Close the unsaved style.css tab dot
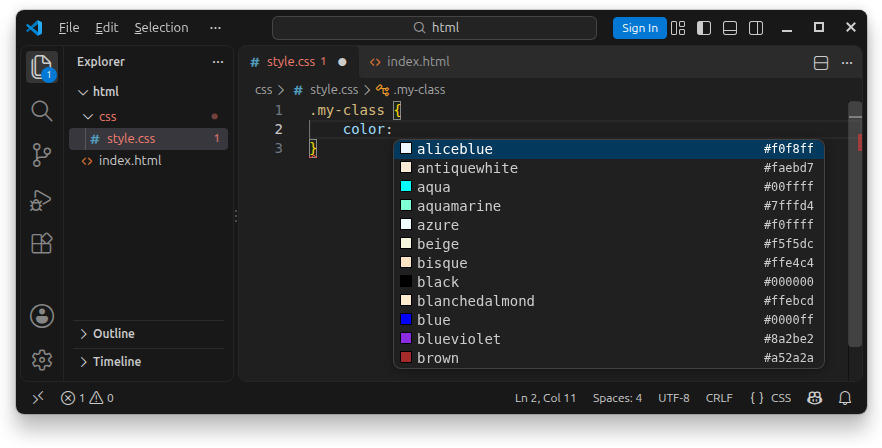This screenshot has height=448, width=882. [343, 62]
